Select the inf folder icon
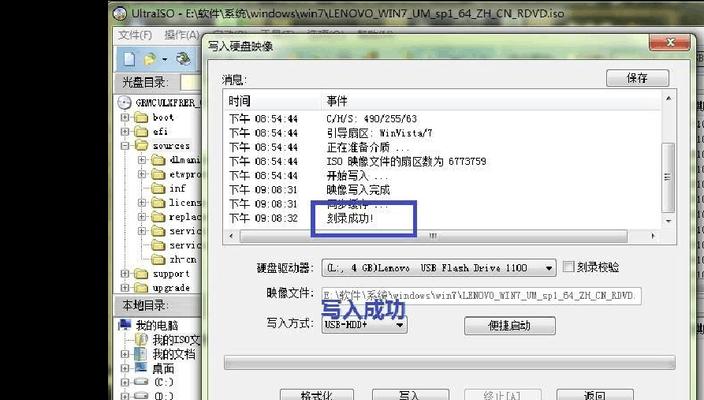This screenshot has width=704, height=400. pyautogui.click(x=158, y=189)
